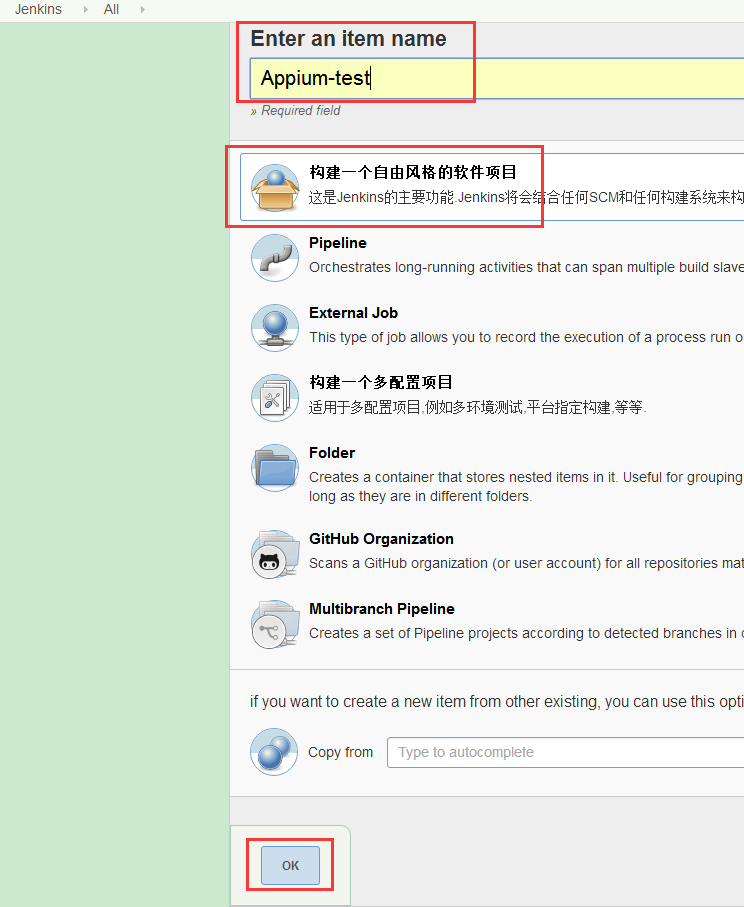Click the Copy from spheres icon
This screenshot has height=907, width=744.
pyautogui.click(x=274, y=752)
